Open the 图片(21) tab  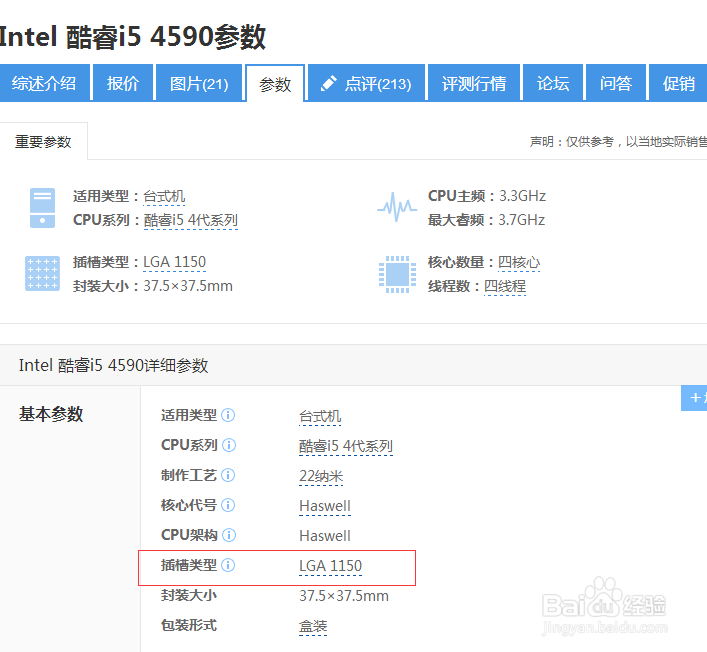199,83
